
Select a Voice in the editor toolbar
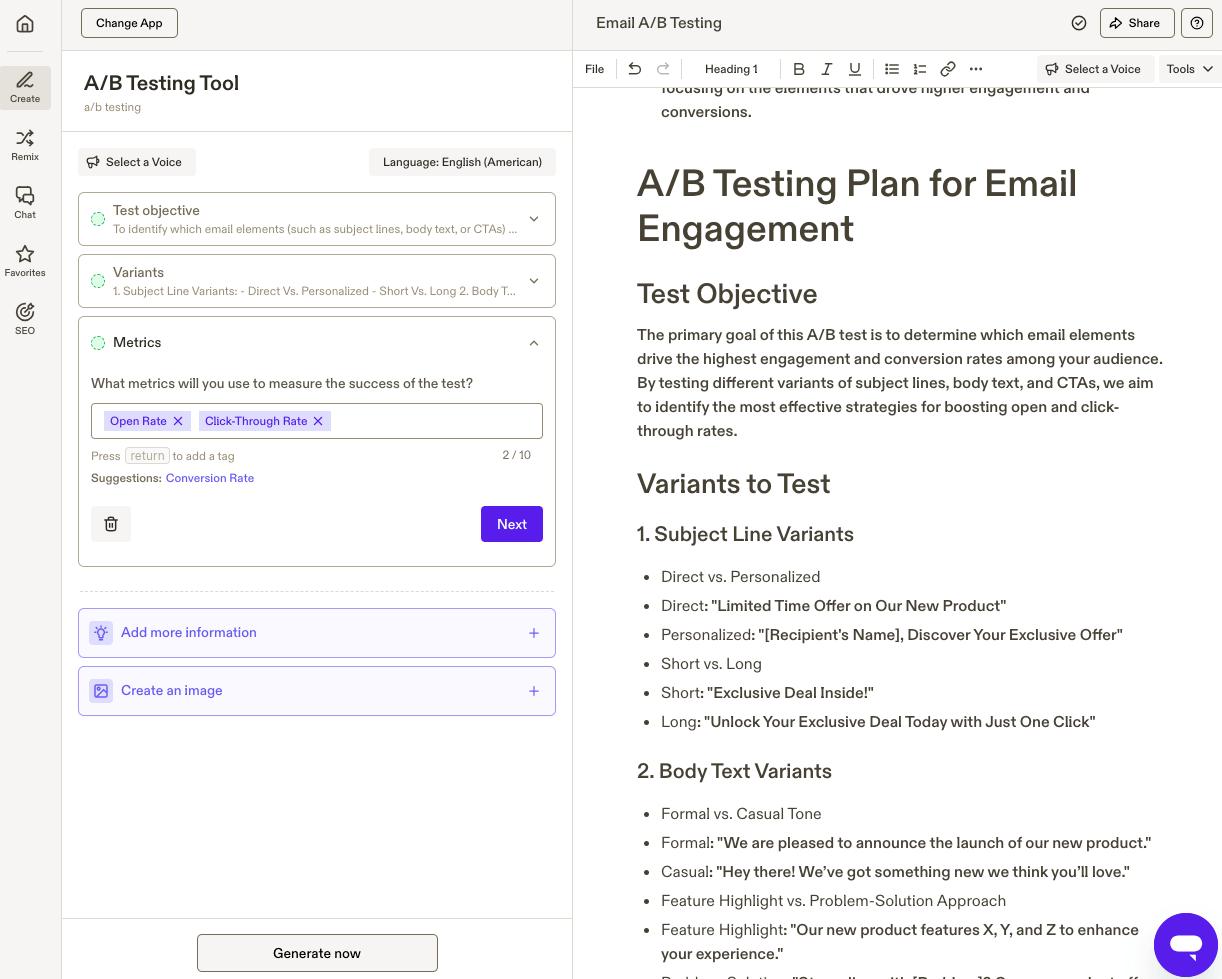[x=1095, y=69]
